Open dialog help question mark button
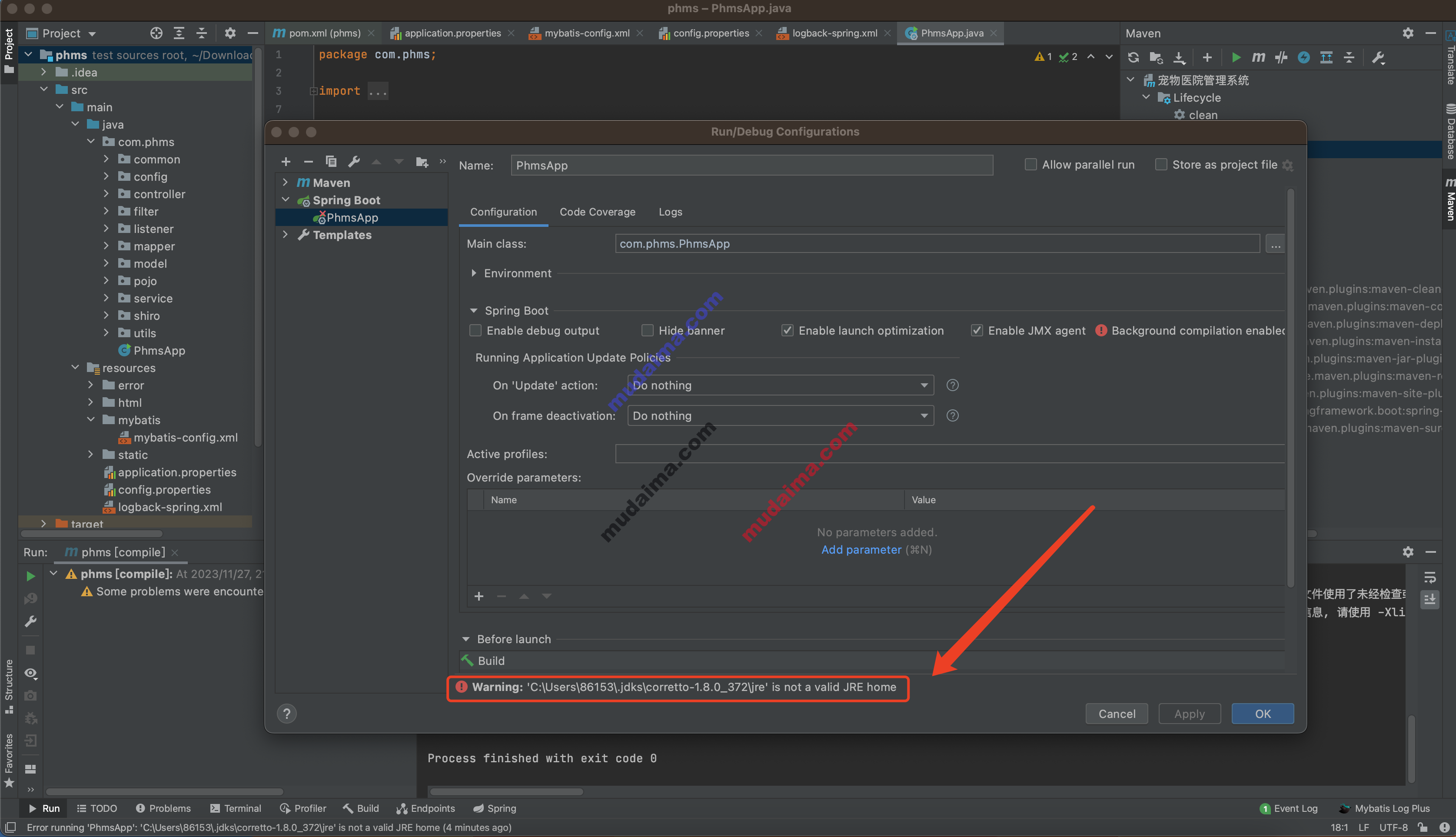Viewport: 1456px width, 837px height. pos(287,714)
